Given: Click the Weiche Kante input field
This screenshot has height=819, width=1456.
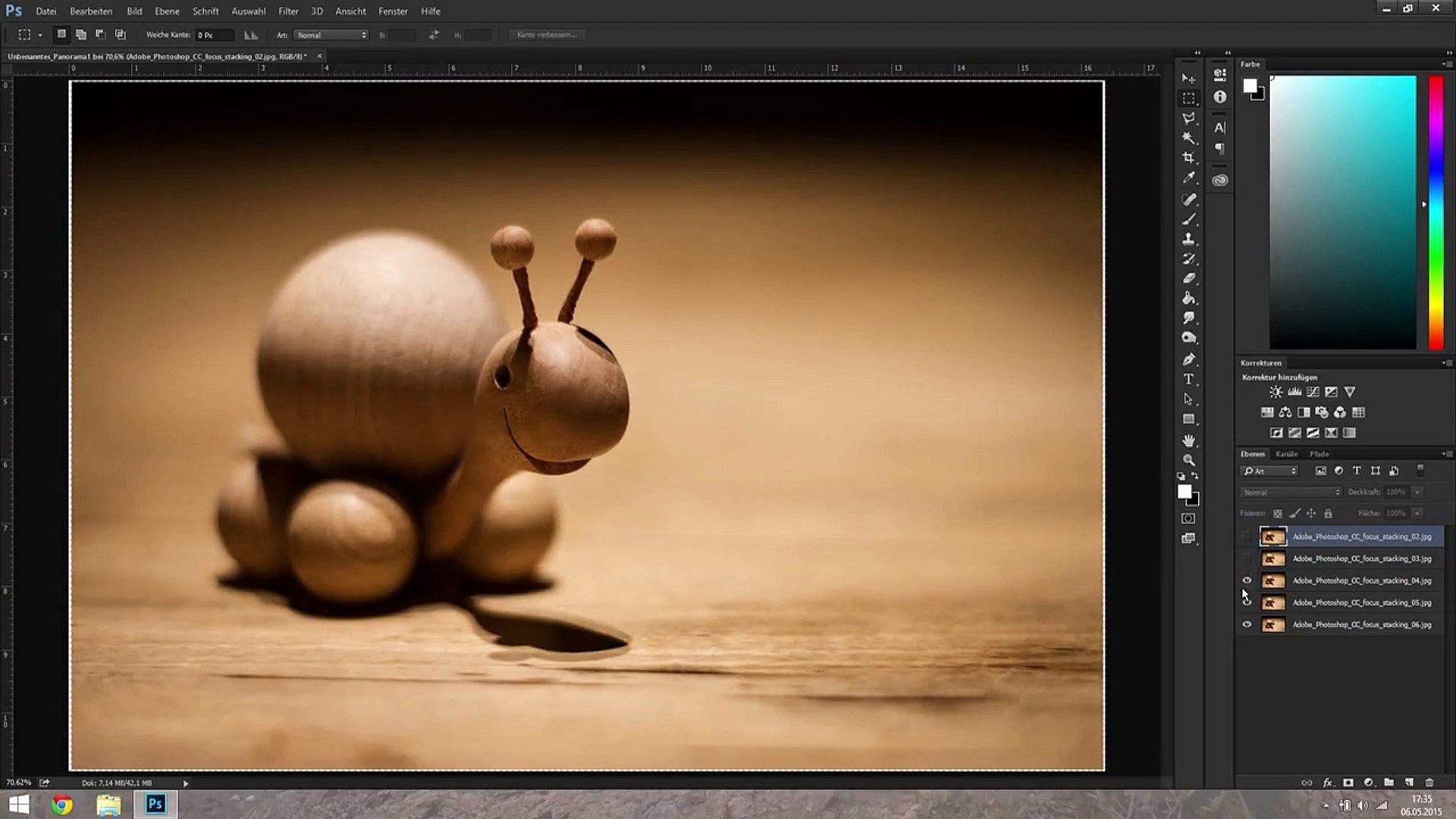Looking at the screenshot, I should click(x=214, y=35).
